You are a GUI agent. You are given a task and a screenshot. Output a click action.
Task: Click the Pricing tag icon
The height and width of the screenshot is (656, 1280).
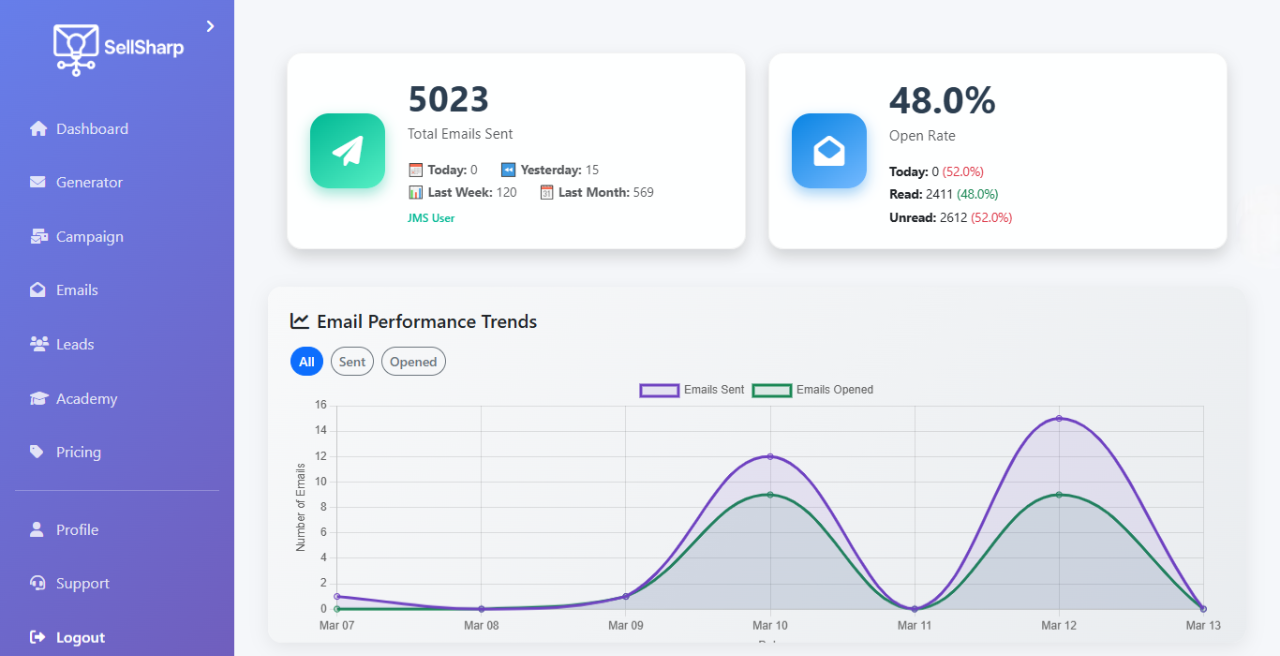(37, 452)
